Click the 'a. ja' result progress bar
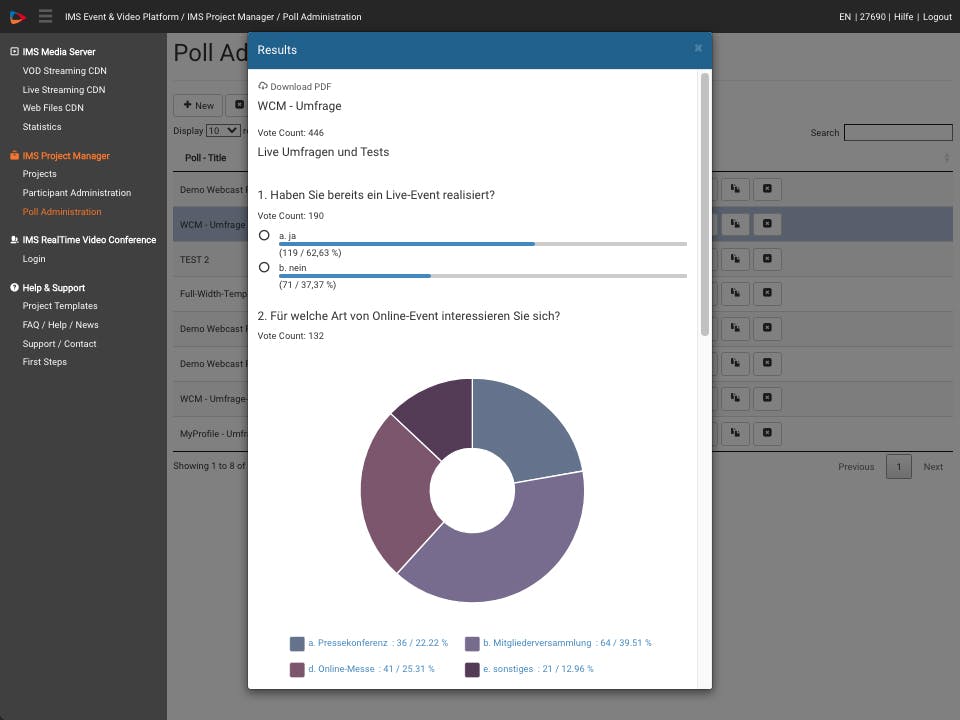 point(482,244)
